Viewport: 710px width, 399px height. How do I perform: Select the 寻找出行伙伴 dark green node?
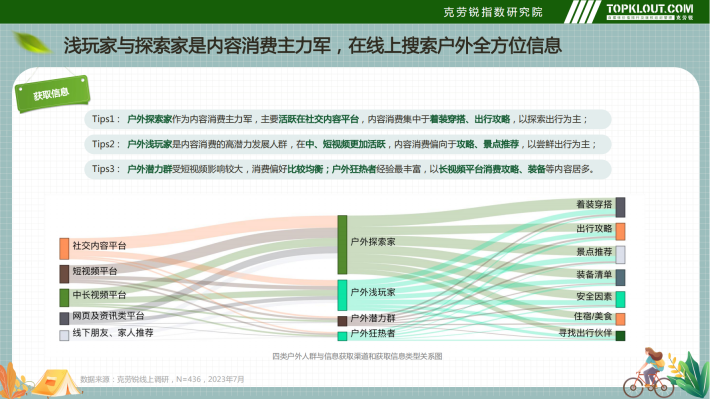(620, 336)
